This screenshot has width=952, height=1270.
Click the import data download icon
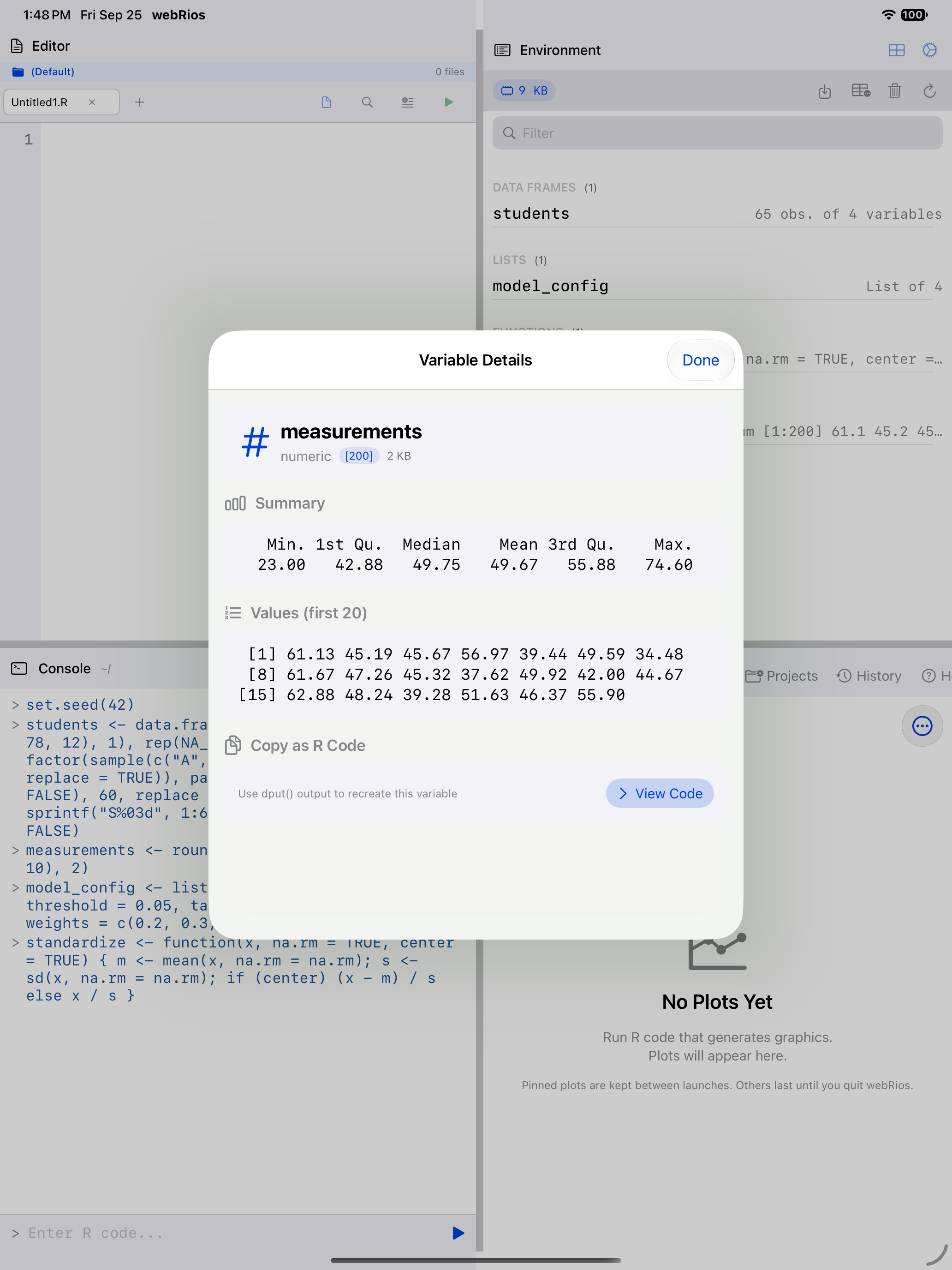[825, 91]
